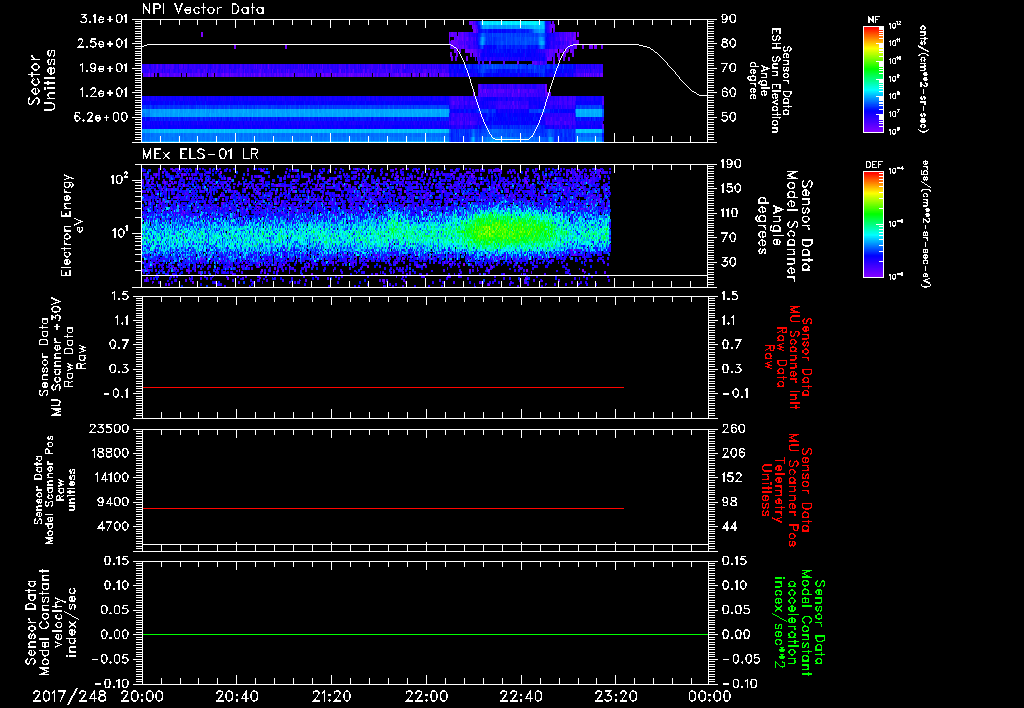Click the green Model Constant acceleration title
1024x708 pixels.
click(799, 624)
